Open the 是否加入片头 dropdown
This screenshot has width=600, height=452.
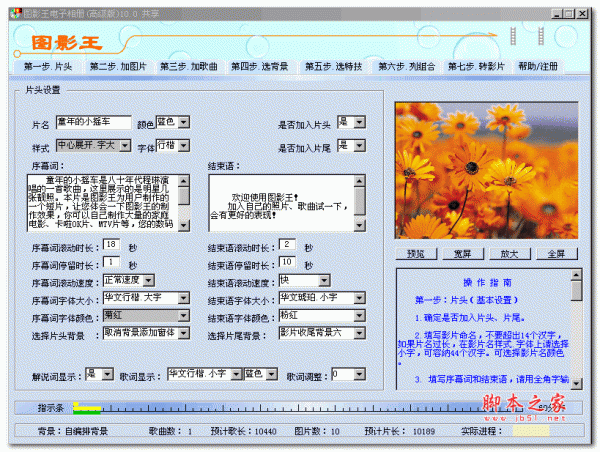pos(359,122)
